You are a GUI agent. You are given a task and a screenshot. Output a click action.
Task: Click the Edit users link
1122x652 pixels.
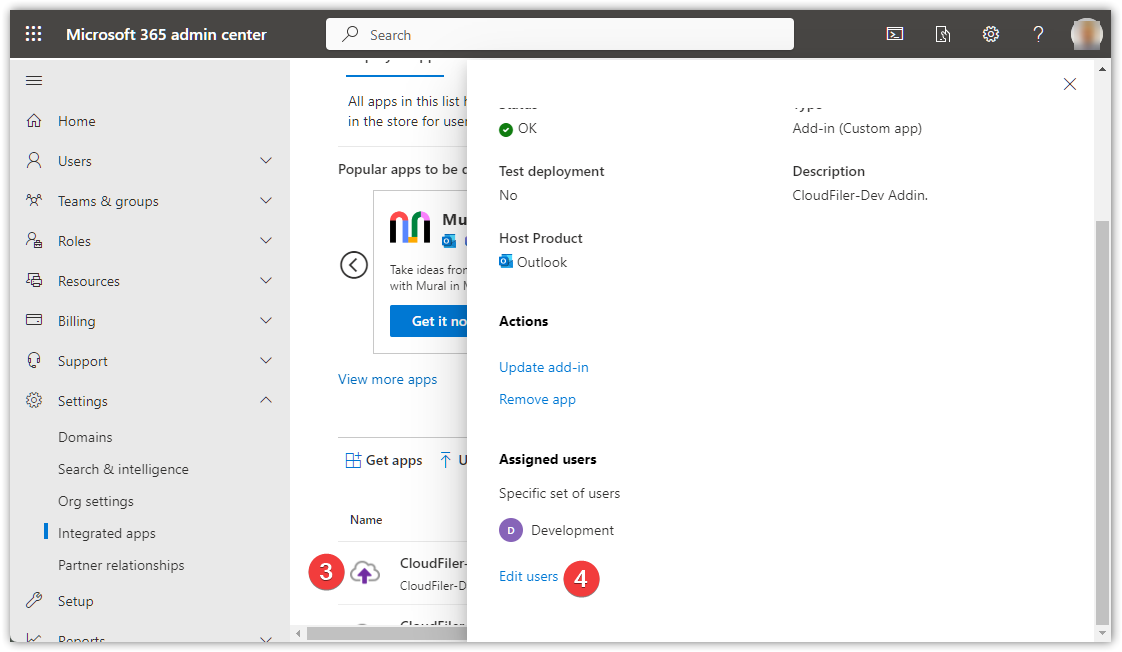(528, 576)
